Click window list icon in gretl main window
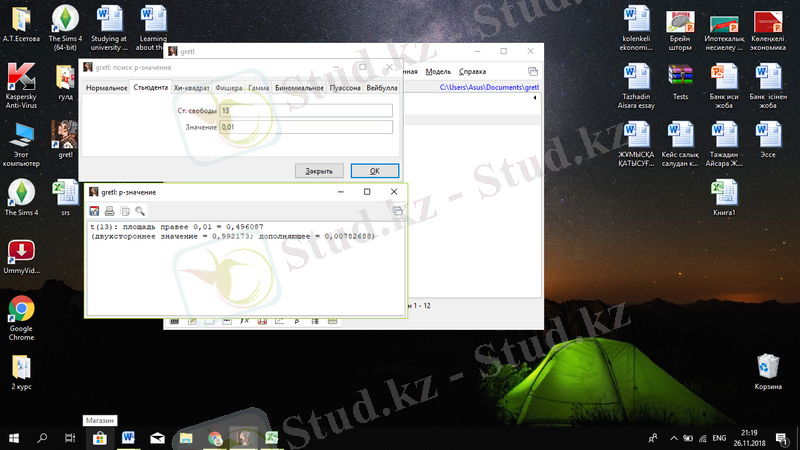 [533, 71]
